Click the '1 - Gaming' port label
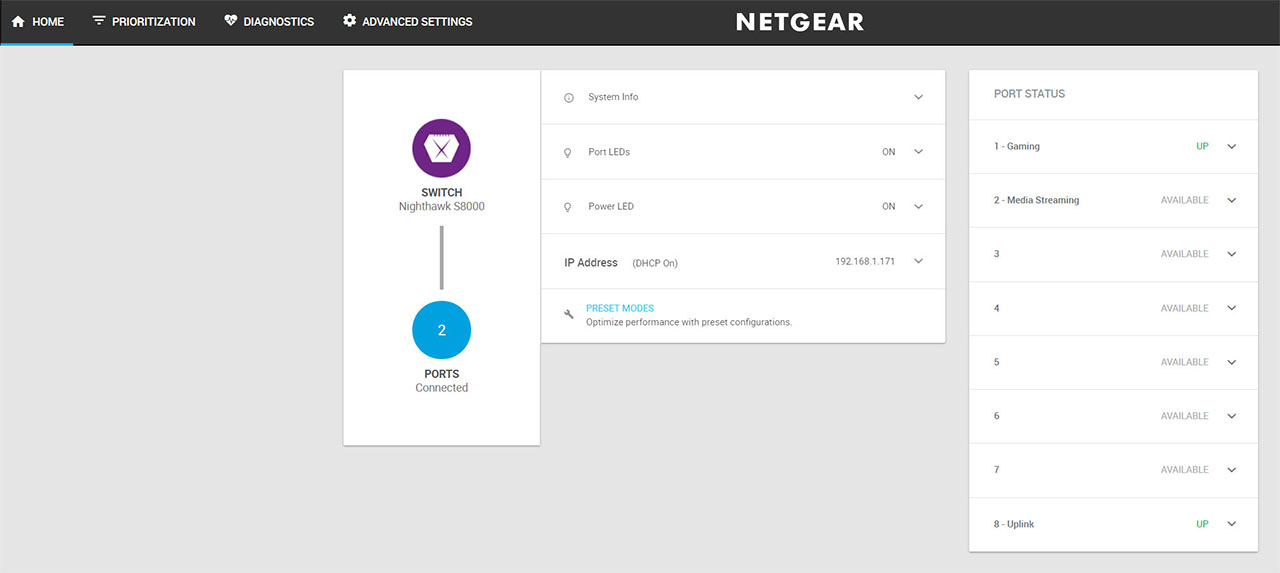The image size is (1280, 573). tap(1017, 146)
